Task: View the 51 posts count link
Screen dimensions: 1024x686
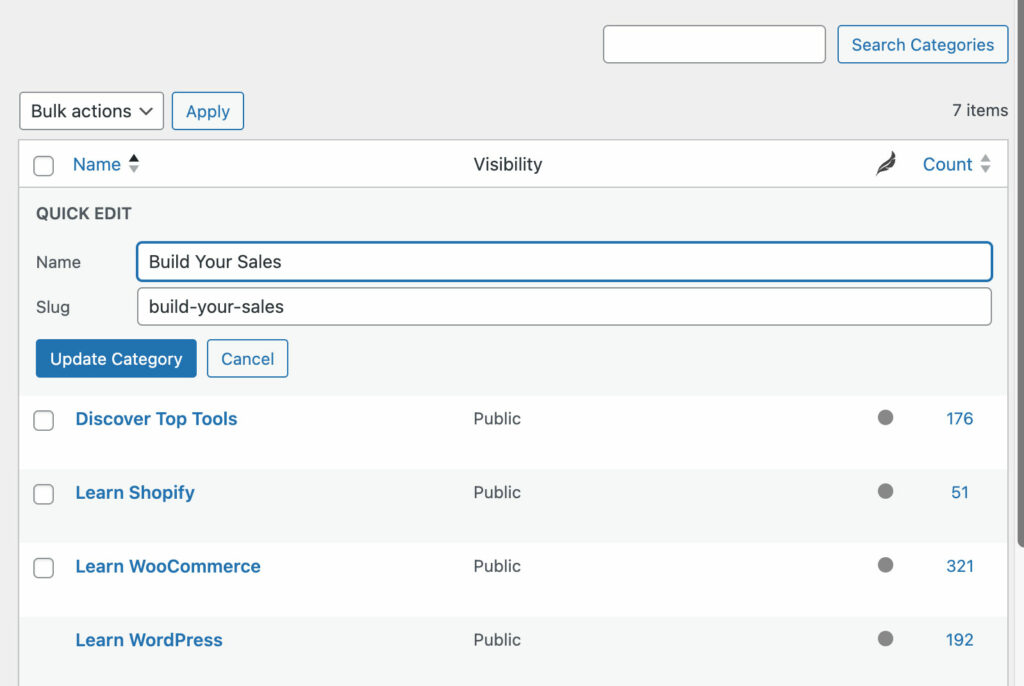Action: click(x=959, y=492)
